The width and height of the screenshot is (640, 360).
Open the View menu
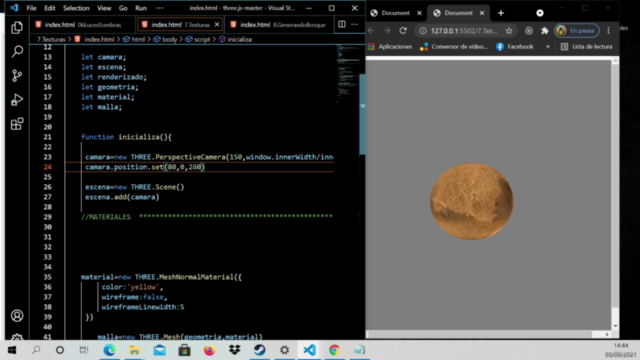[x=104, y=8]
